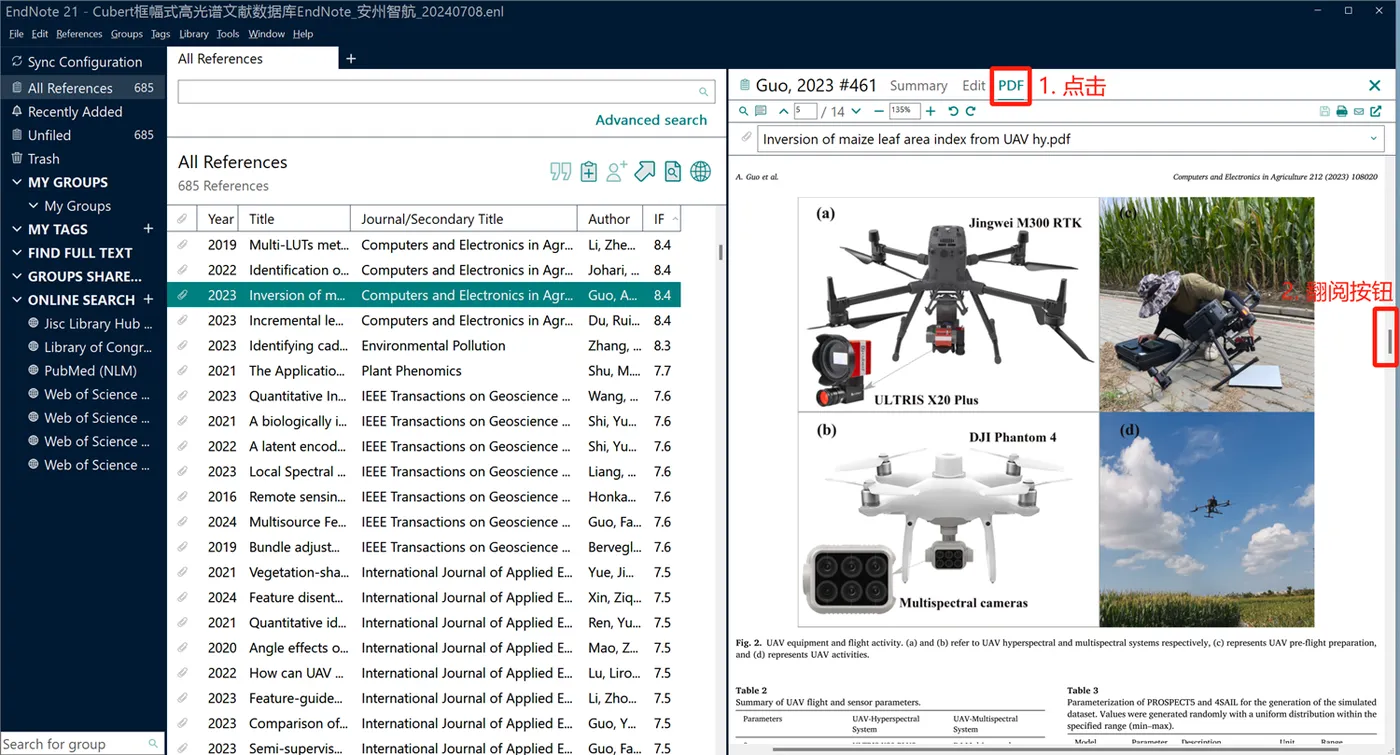Print the PDF with printer icon
Viewport: 1400px width, 755px height.
pos(1342,111)
